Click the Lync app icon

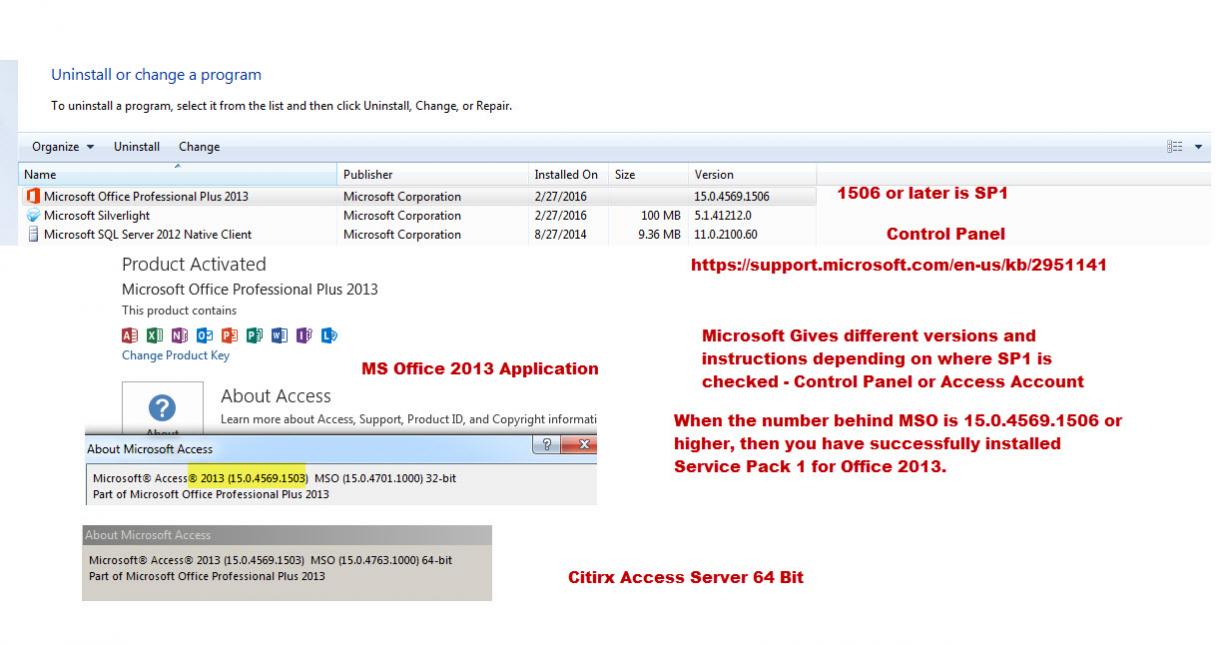click(x=326, y=335)
